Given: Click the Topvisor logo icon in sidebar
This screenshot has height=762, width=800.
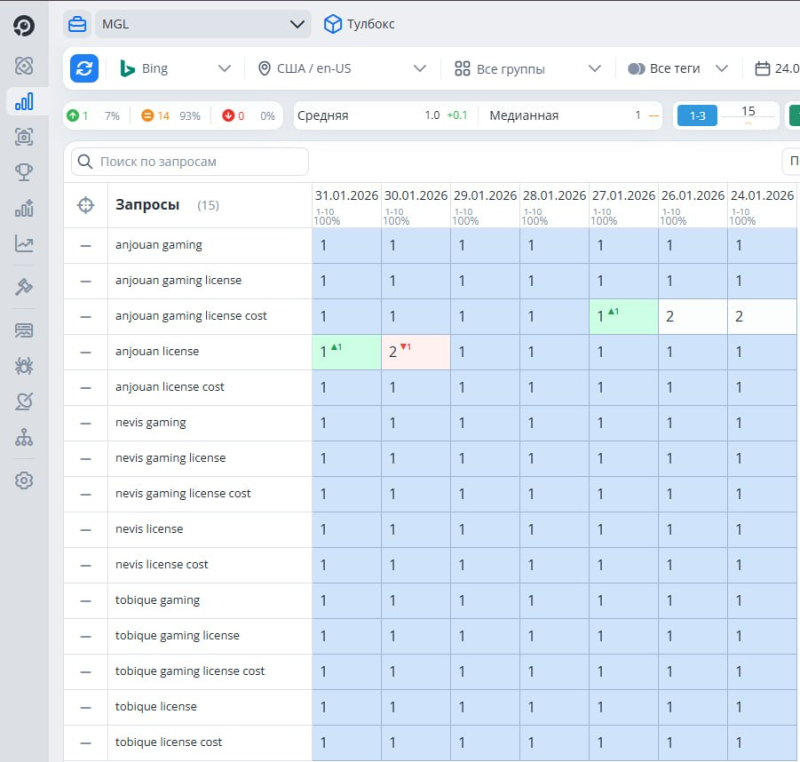Looking at the screenshot, I should 24,26.
